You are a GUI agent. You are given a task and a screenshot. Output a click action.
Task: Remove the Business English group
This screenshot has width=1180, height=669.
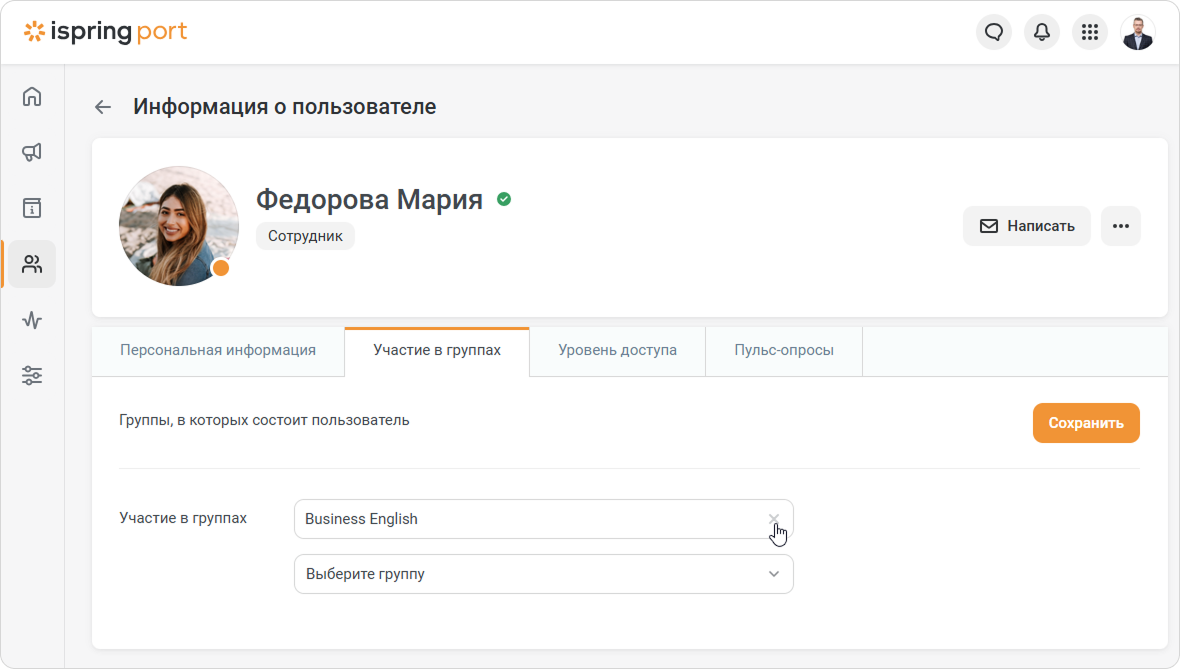coord(774,518)
